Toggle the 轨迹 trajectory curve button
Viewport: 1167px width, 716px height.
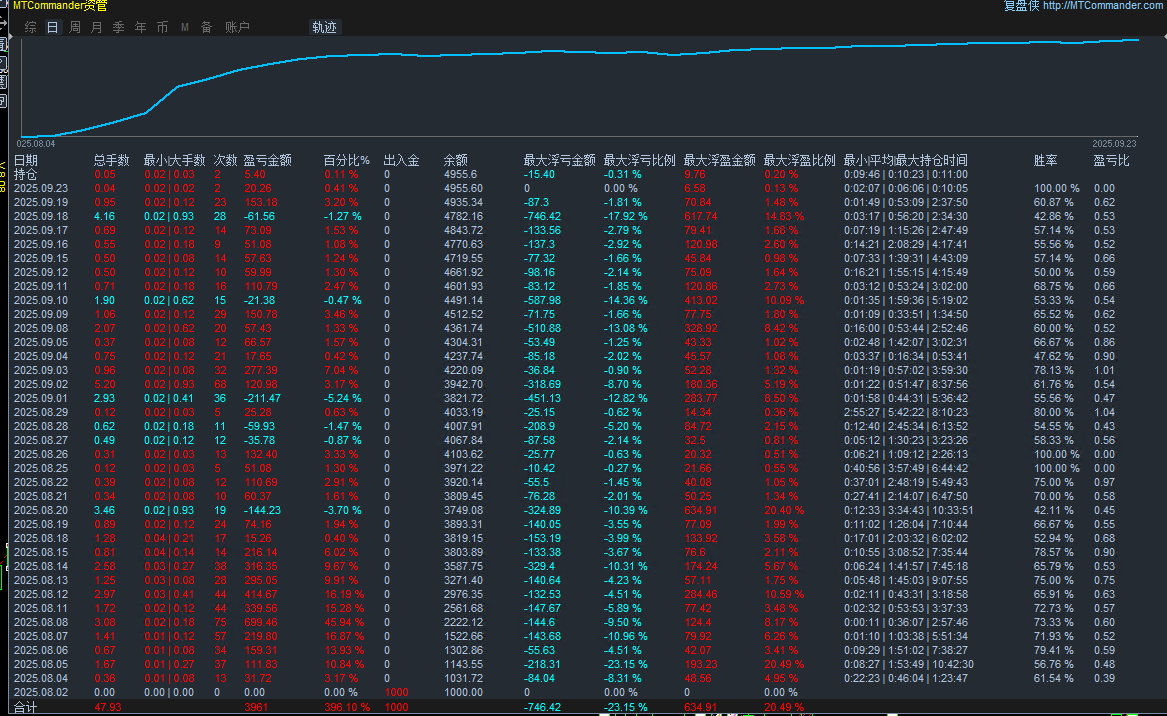[325, 28]
